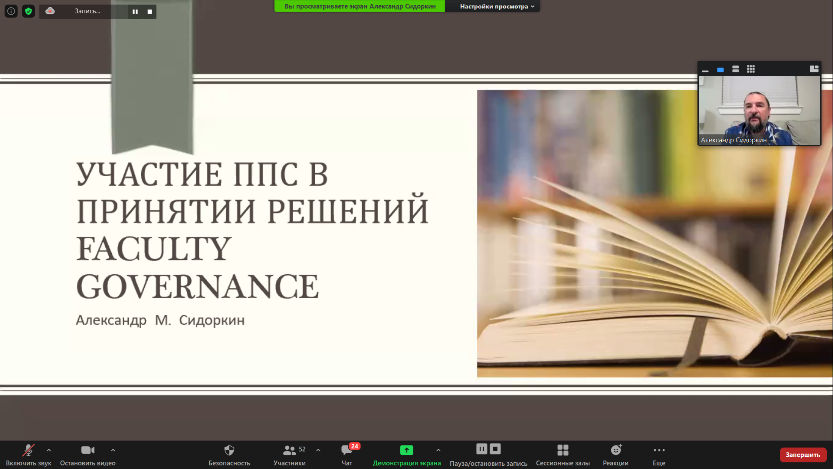Open the Chat (Чат) panel
This screenshot has height=469, width=833.
click(347, 453)
